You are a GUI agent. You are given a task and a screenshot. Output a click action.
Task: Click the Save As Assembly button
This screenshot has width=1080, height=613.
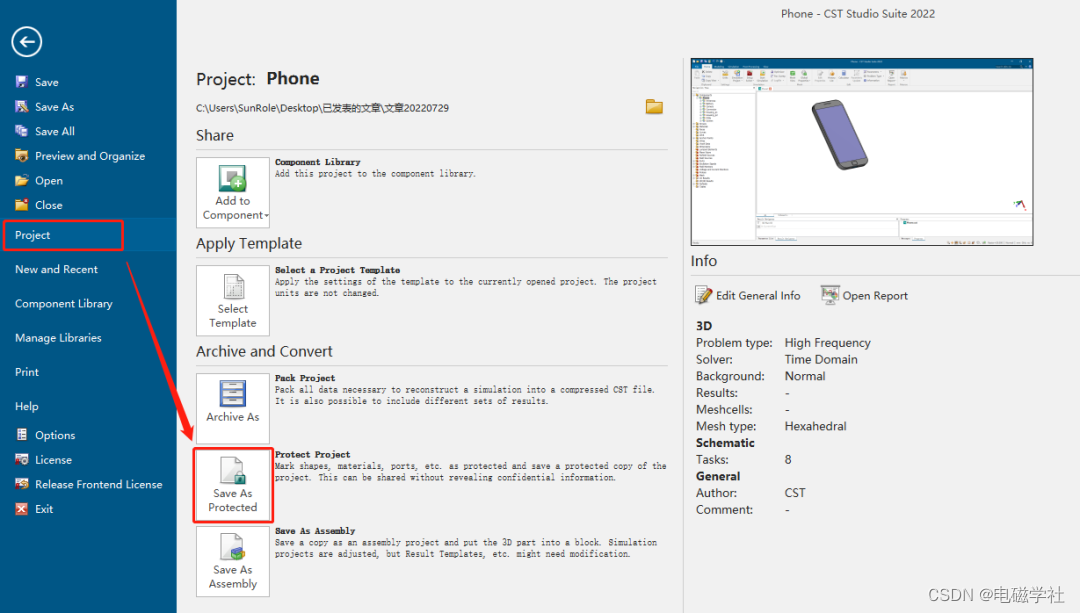pos(233,561)
